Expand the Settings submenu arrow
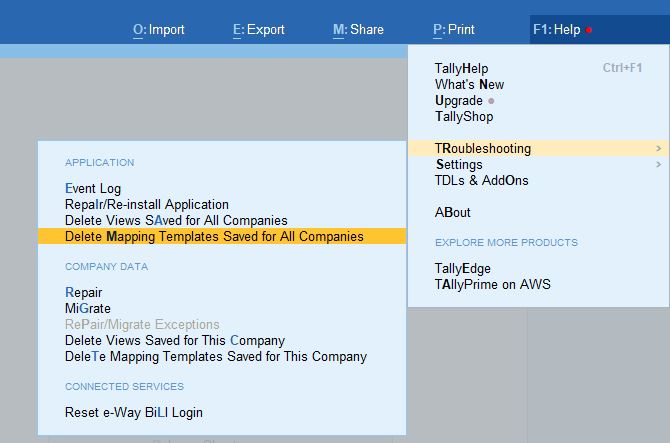The height and width of the screenshot is (443, 670). point(658,165)
